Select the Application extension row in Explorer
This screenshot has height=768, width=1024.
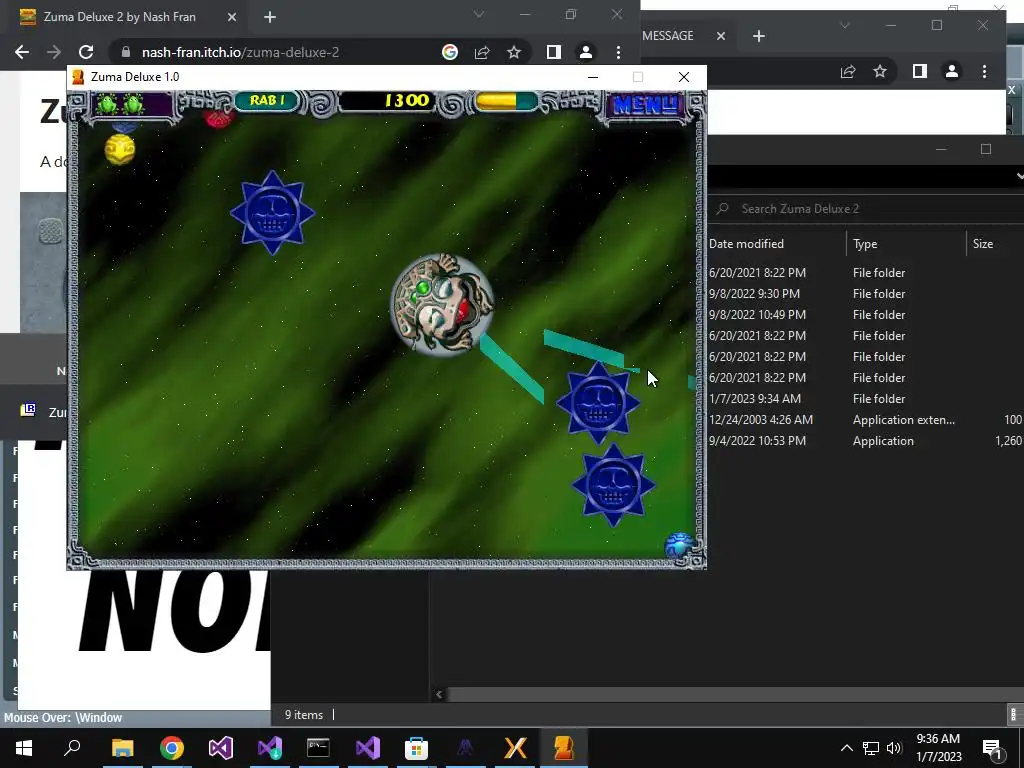pyautogui.click(x=866, y=419)
